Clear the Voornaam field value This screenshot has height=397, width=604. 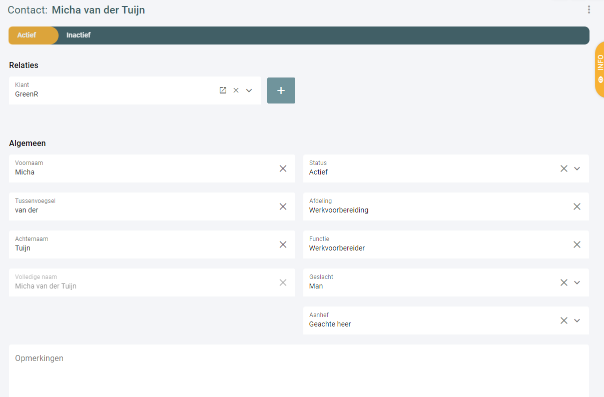[283, 168]
